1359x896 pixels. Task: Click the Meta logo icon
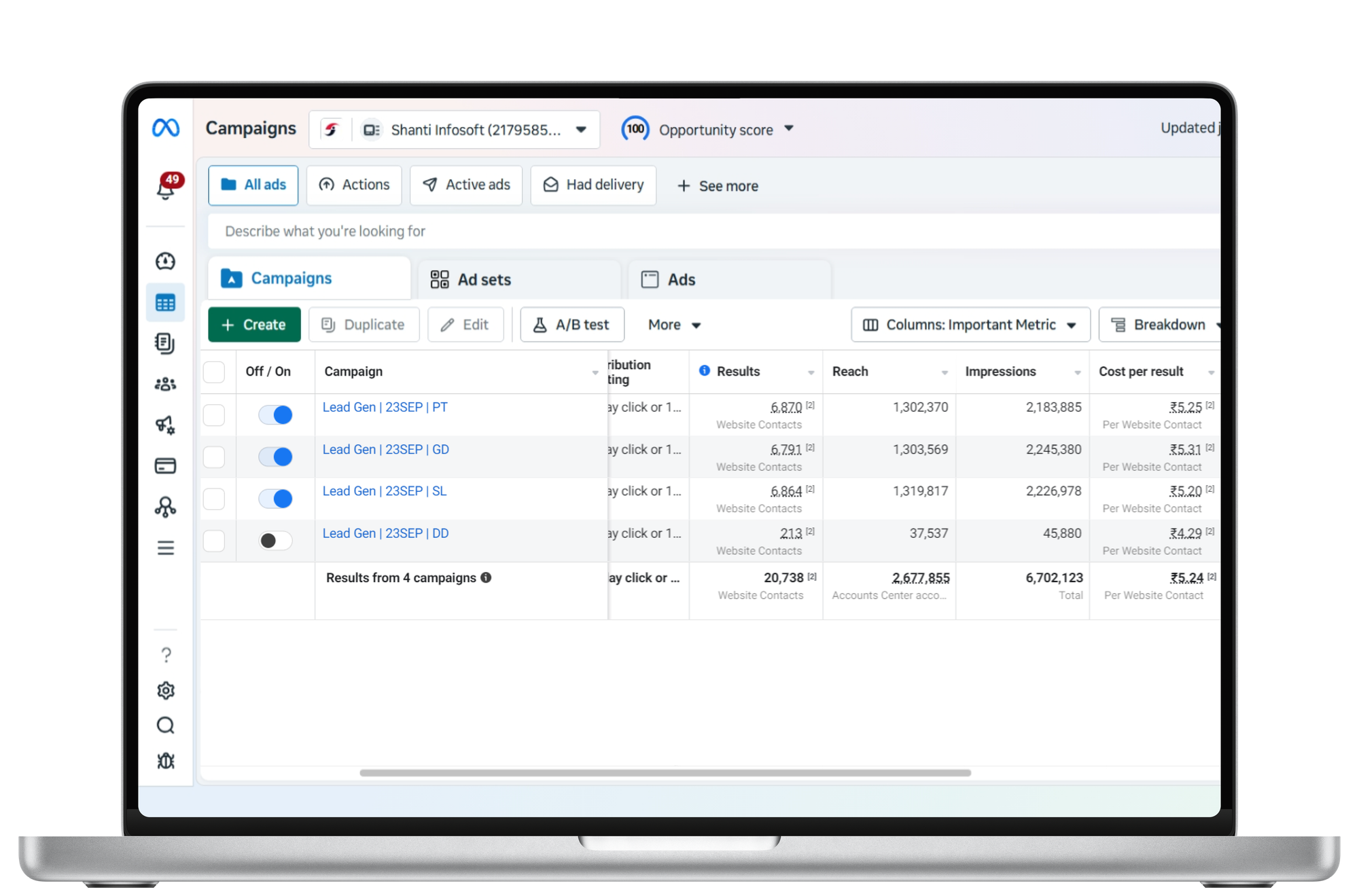pos(166,128)
